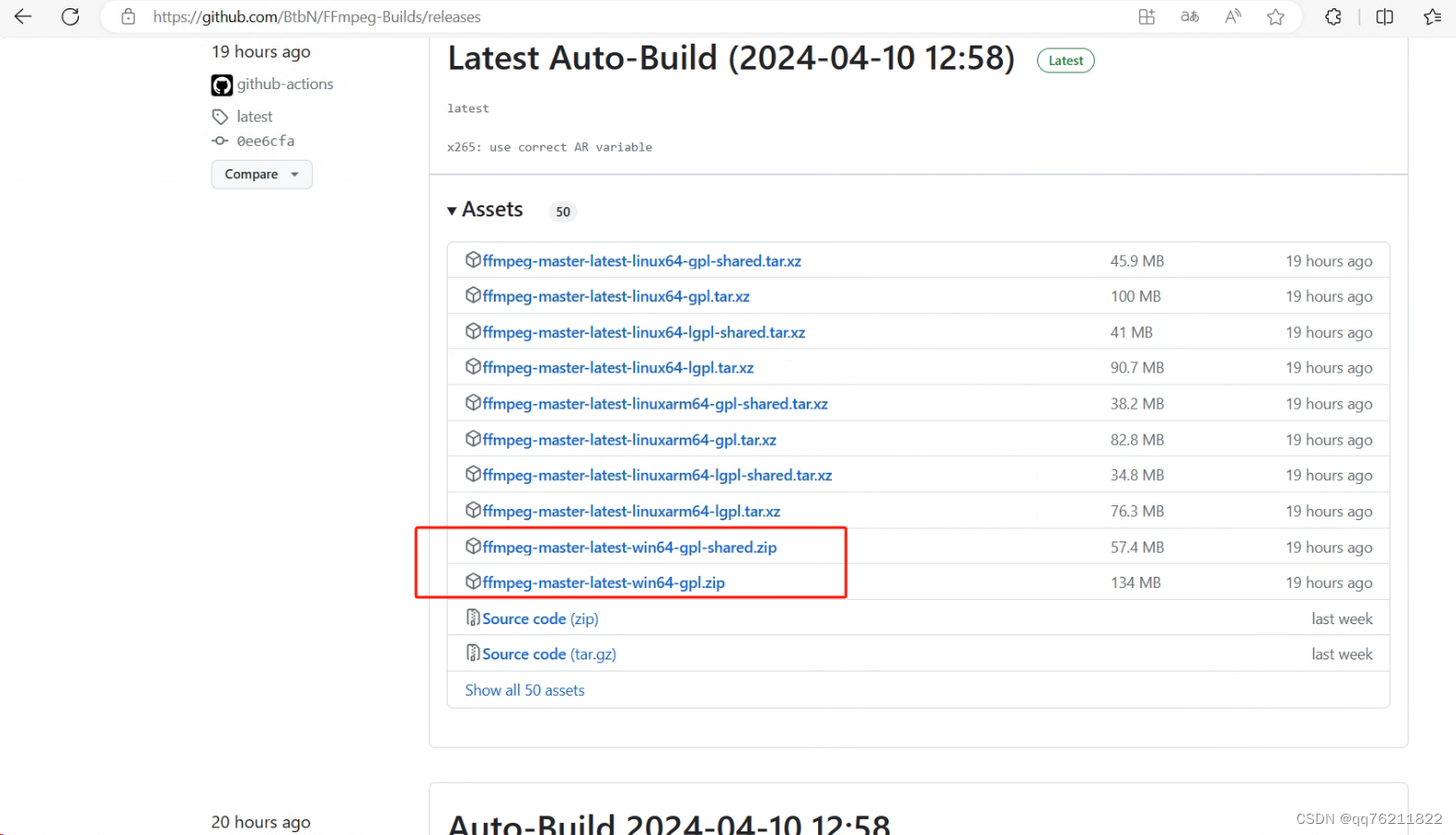The image size is (1456, 835).
Task: Download Source code (zip)
Action: pos(540,619)
